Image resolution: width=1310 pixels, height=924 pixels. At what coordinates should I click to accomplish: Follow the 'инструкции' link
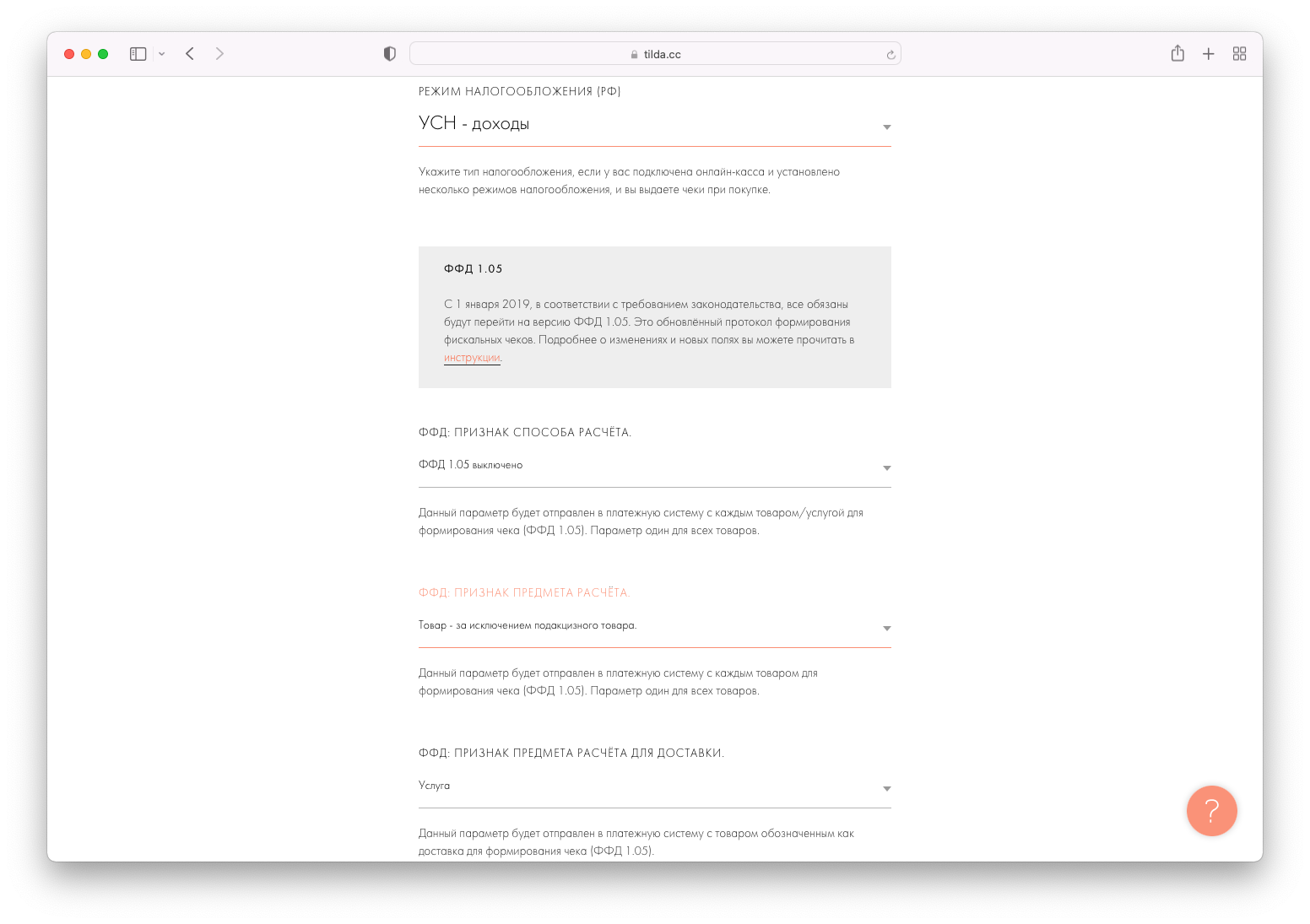coord(472,358)
